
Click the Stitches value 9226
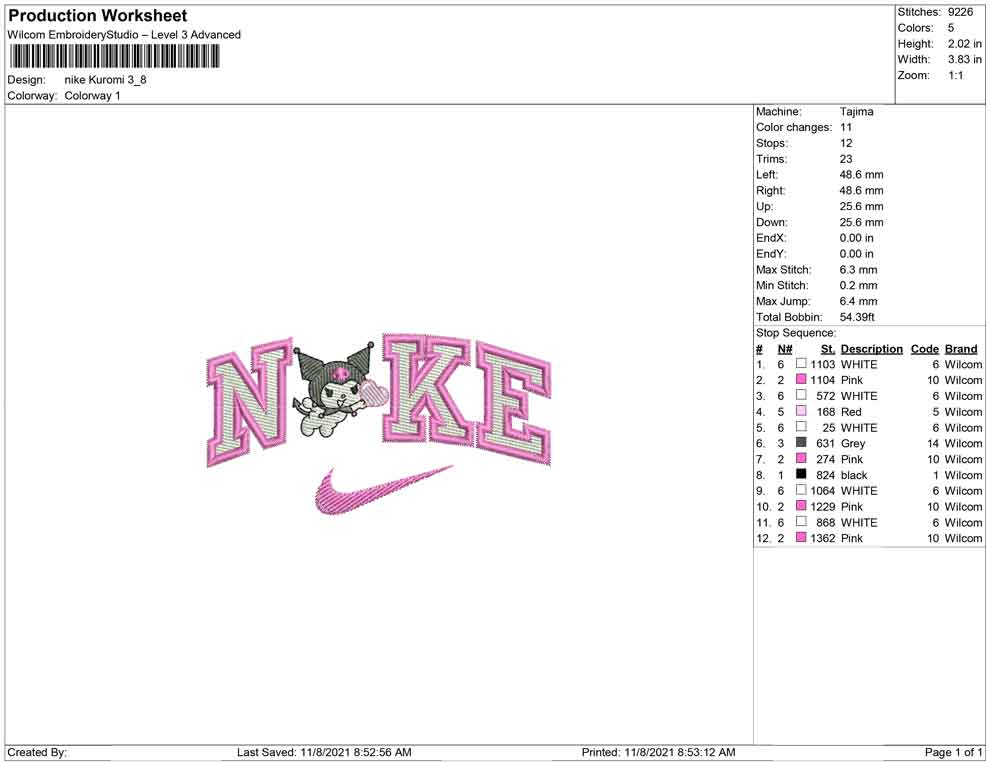pyautogui.click(x=960, y=12)
